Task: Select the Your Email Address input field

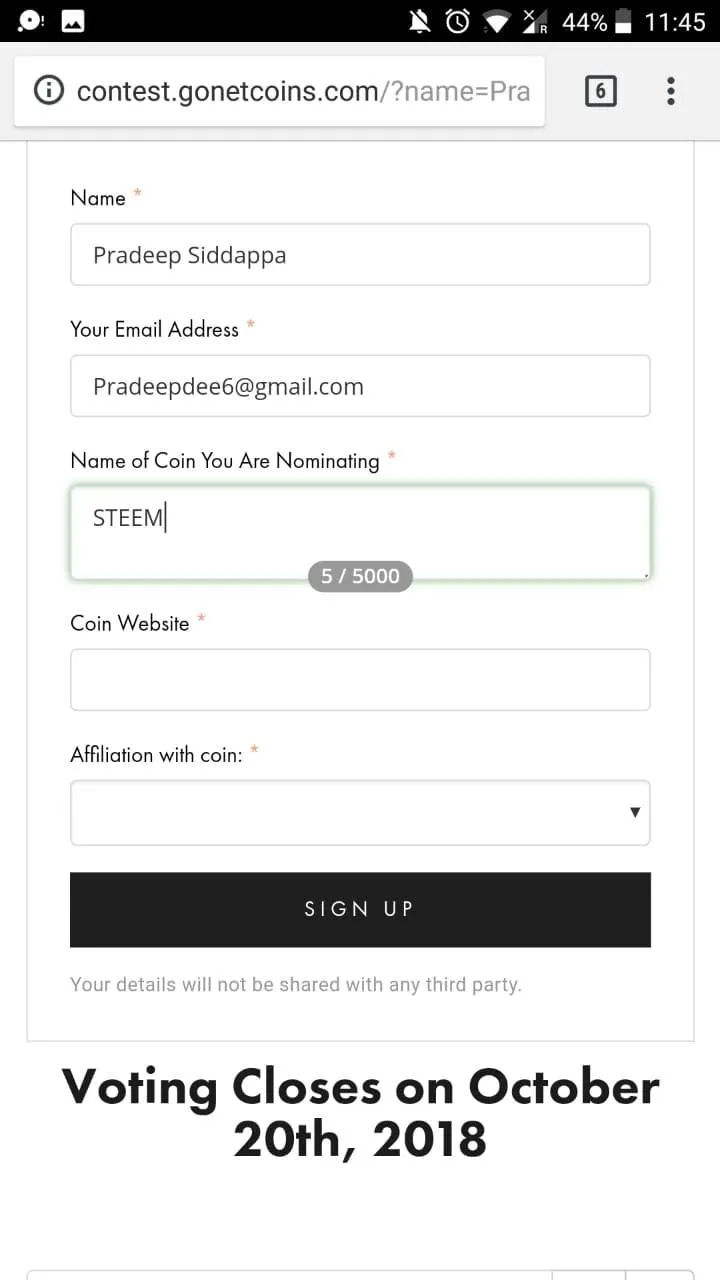Action: (360, 386)
